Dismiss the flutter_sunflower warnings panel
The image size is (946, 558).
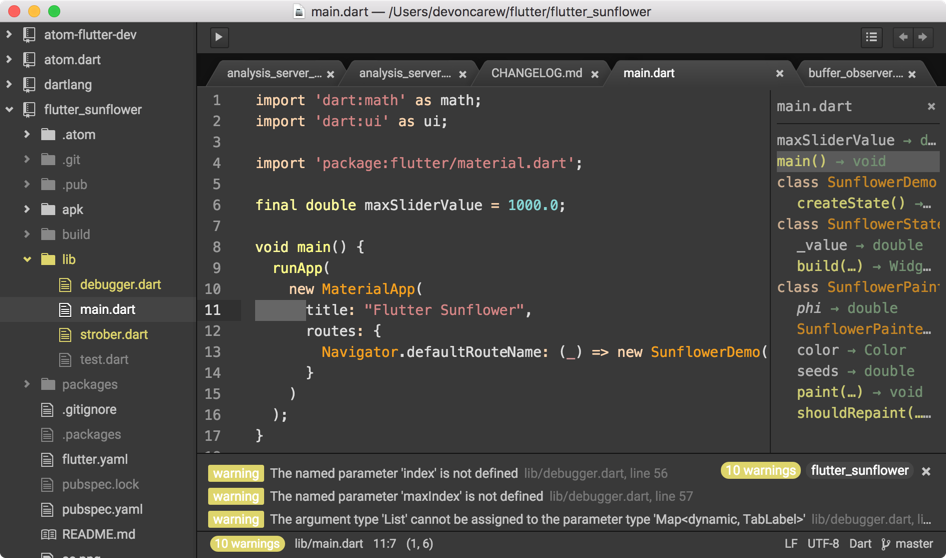[926, 471]
